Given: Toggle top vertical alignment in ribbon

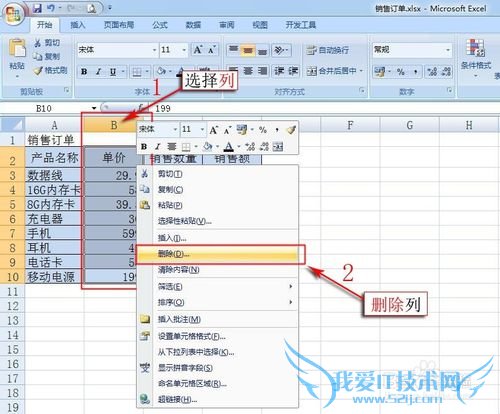Looking at the screenshot, I should click(233, 50).
